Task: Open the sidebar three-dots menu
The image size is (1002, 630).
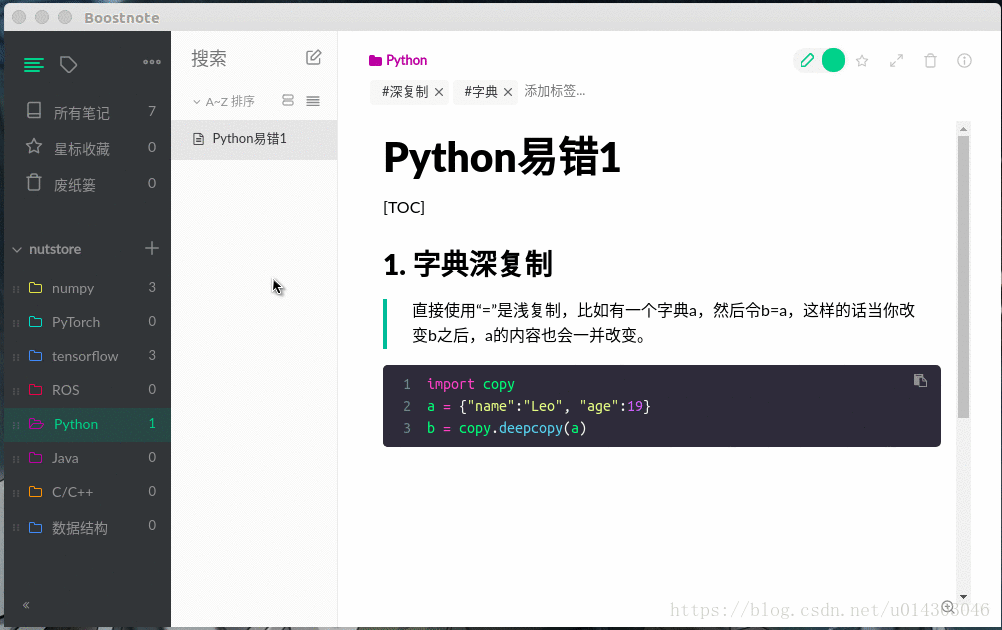Action: (151, 62)
